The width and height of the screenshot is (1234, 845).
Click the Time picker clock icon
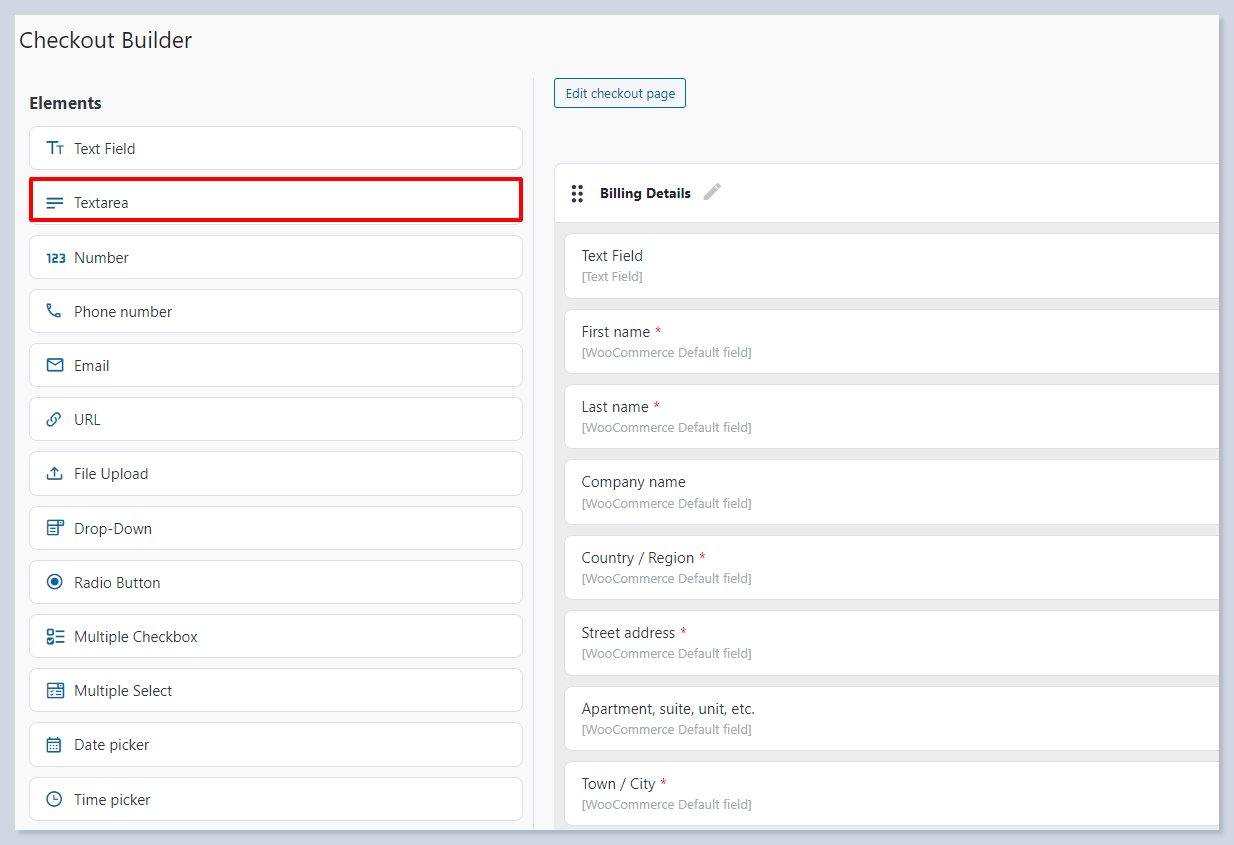coord(55,800)
